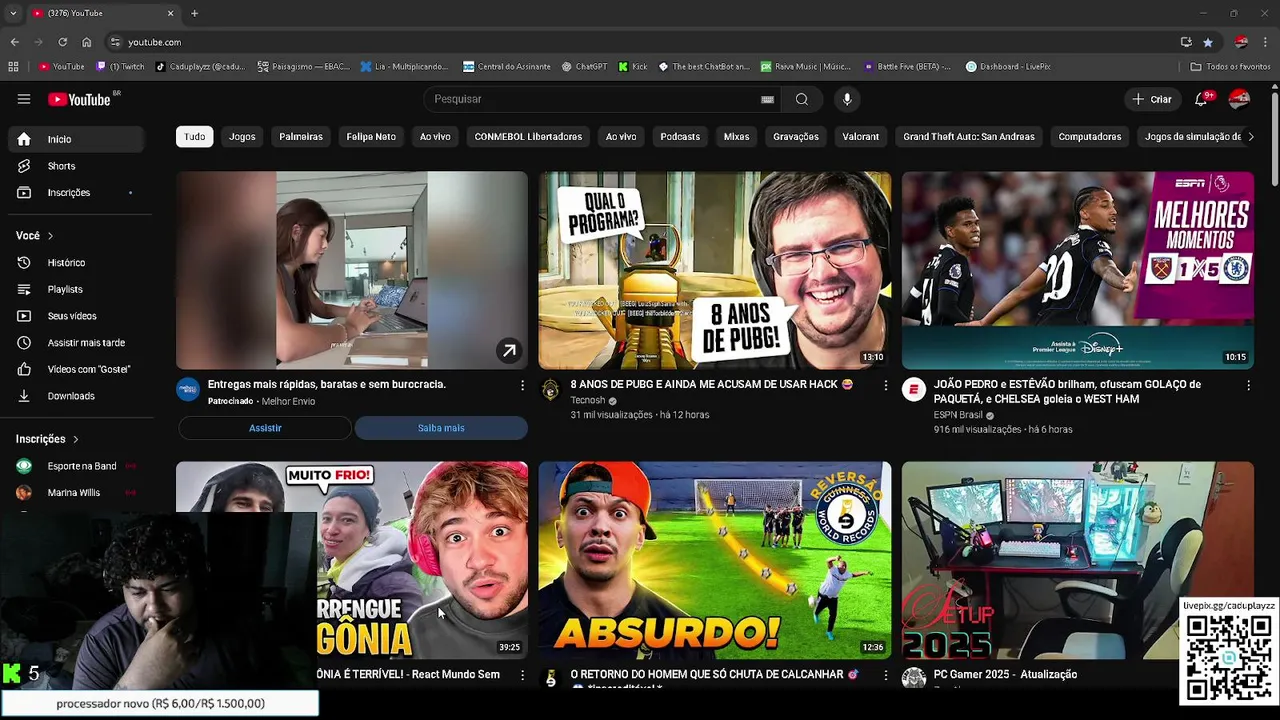Select the Podcasts filter chip

(x=680, y=137)
